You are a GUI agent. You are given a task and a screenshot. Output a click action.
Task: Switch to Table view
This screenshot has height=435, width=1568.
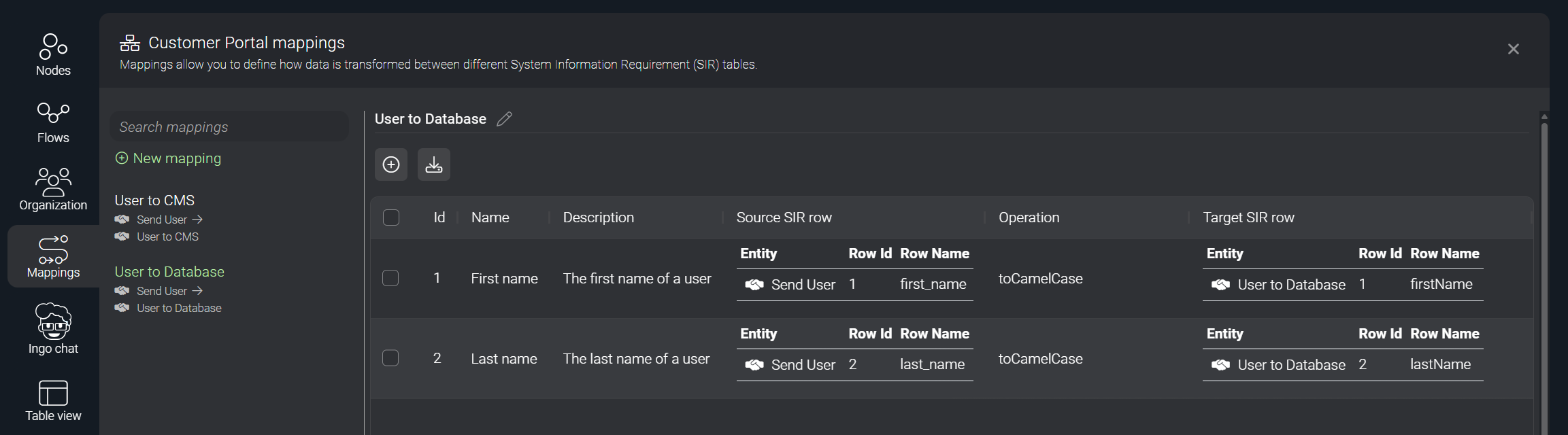53,401
